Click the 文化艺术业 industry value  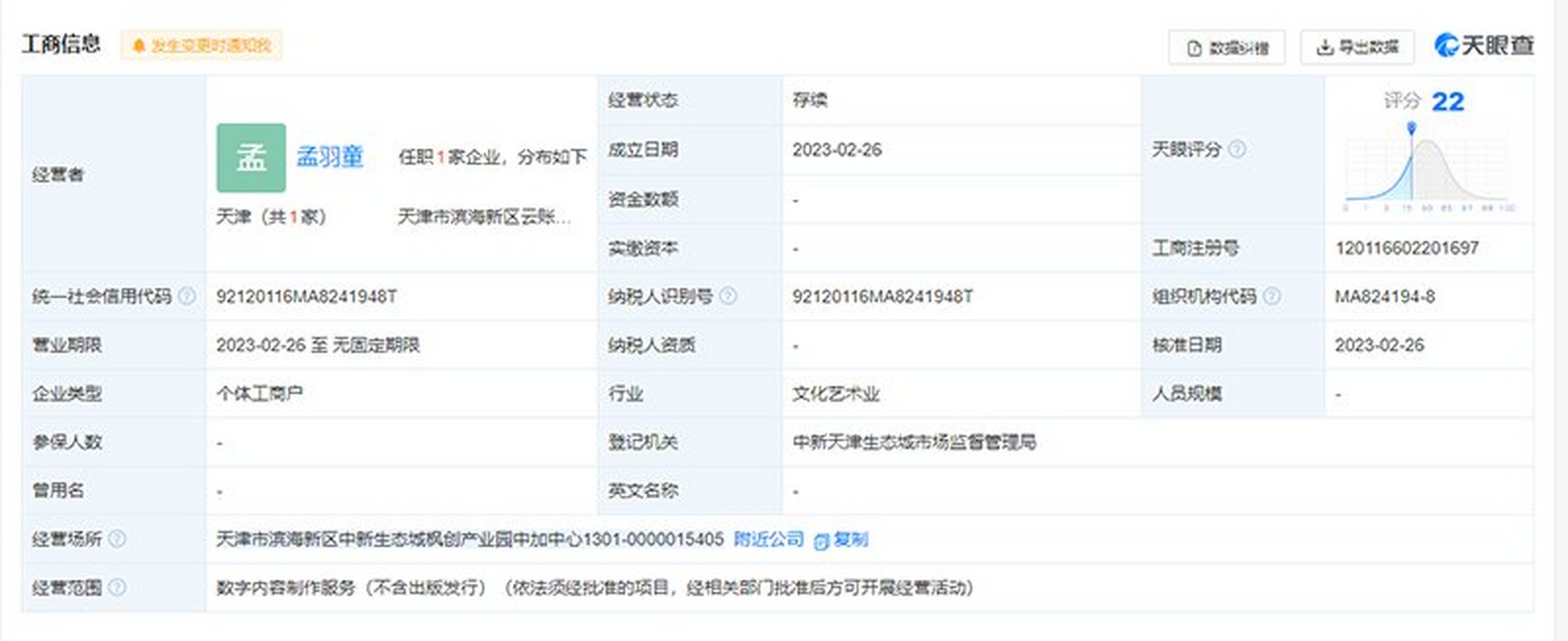[836, 394]
